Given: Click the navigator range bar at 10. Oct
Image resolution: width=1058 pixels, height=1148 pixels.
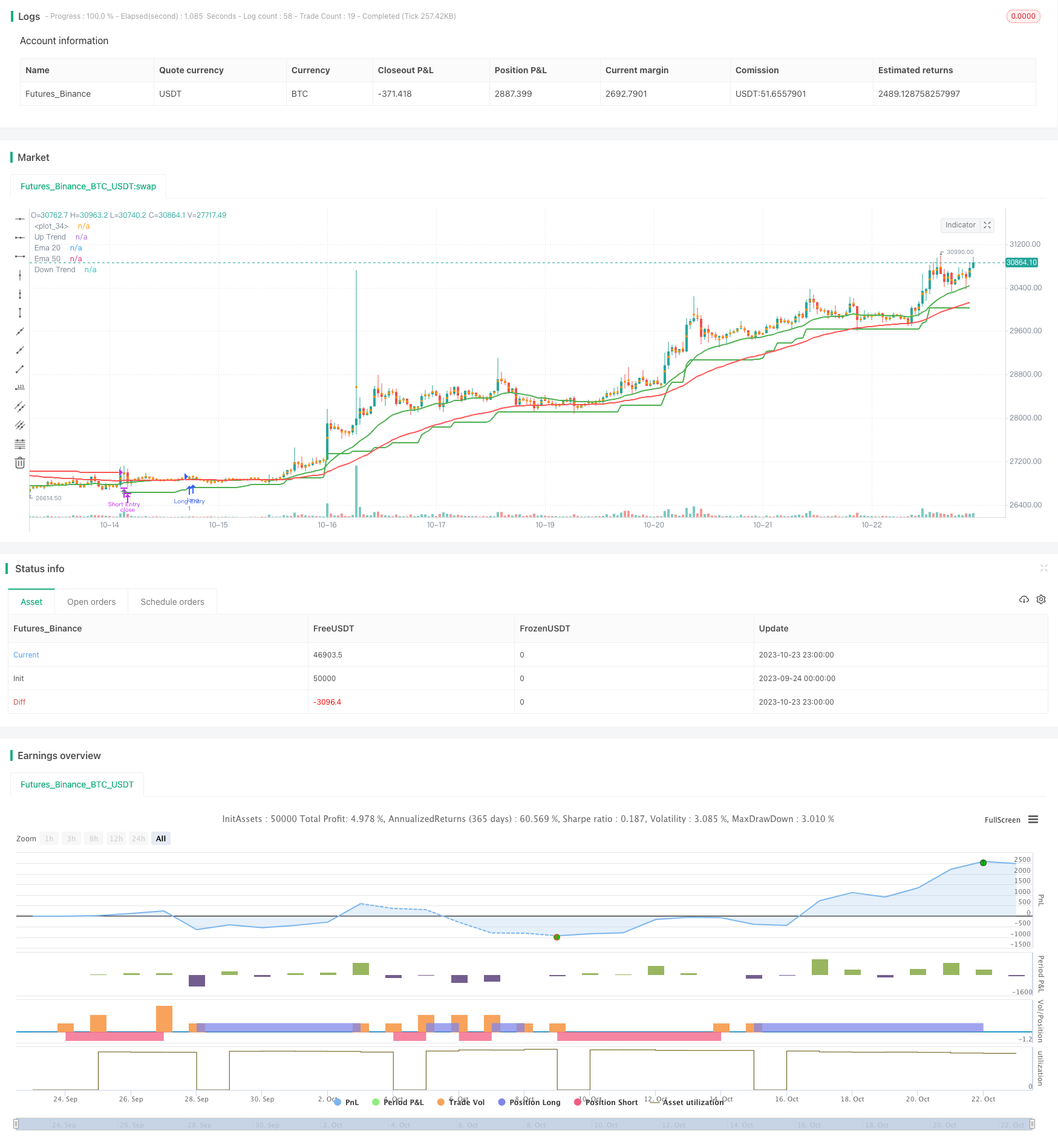Looking at the screenshot, I should pos(606,1124).
